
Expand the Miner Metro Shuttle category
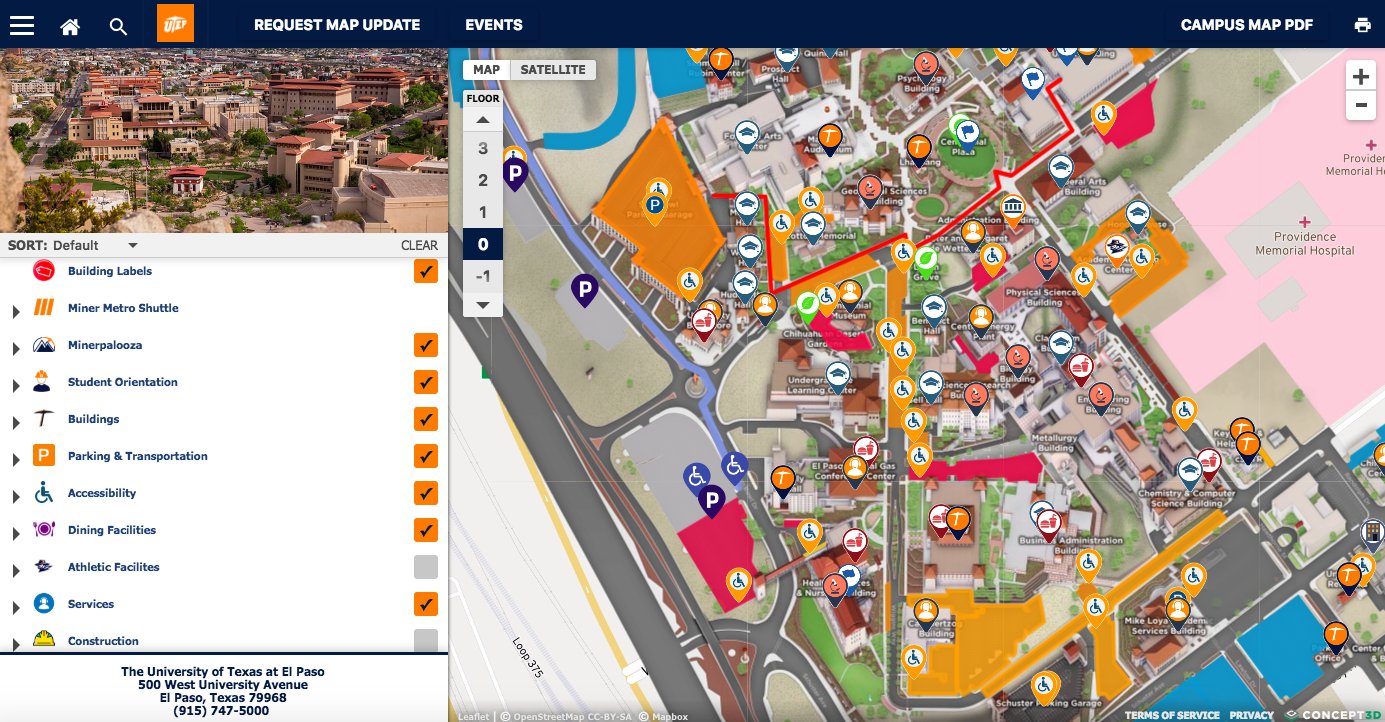click(x=15, y=311)
